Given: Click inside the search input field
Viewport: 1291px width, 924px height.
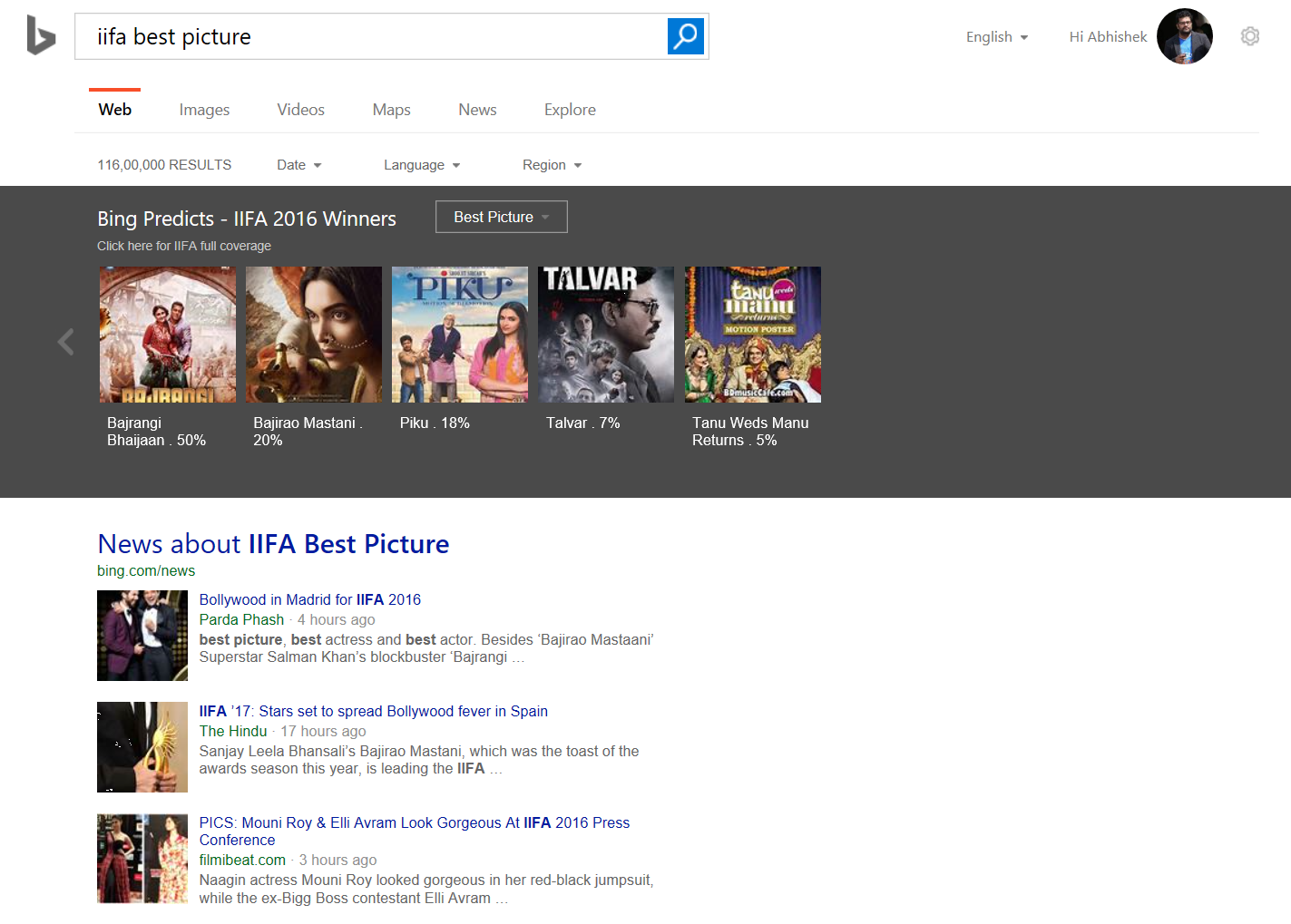Looking at the screenshot, I should pyautogui.click(x=363, y=36).
